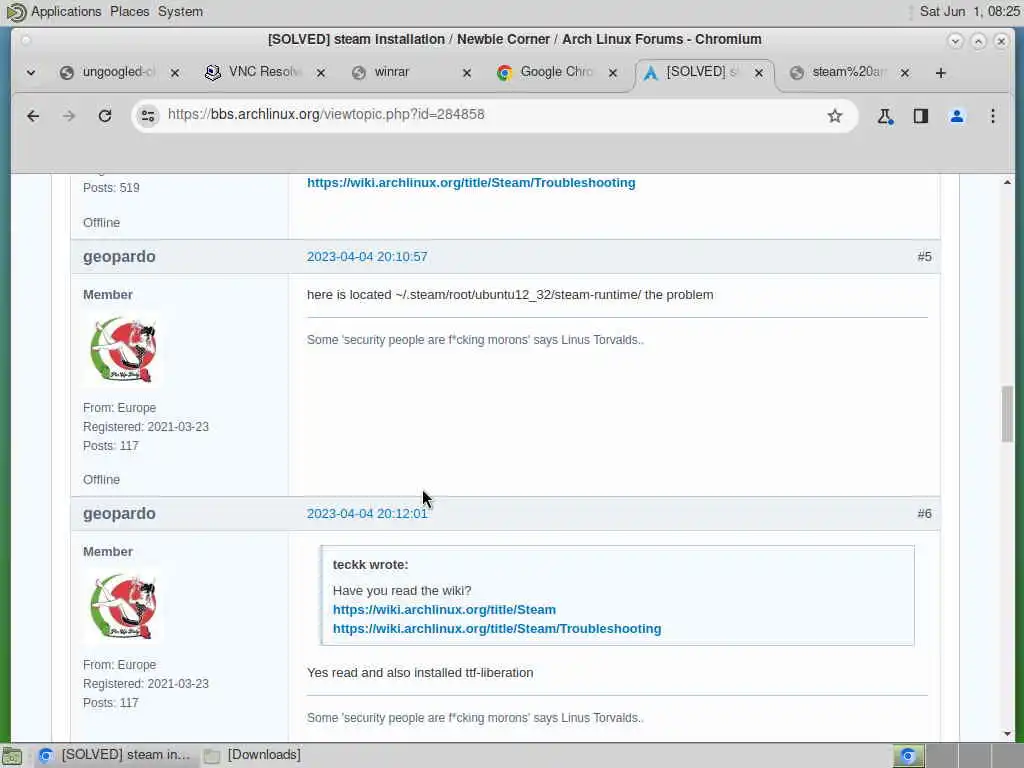Click the MATE logo icon in top panel
Image resolution: width=1024 pixels, height=768 pixels.
pyautogui.click(x=16, y=12)
